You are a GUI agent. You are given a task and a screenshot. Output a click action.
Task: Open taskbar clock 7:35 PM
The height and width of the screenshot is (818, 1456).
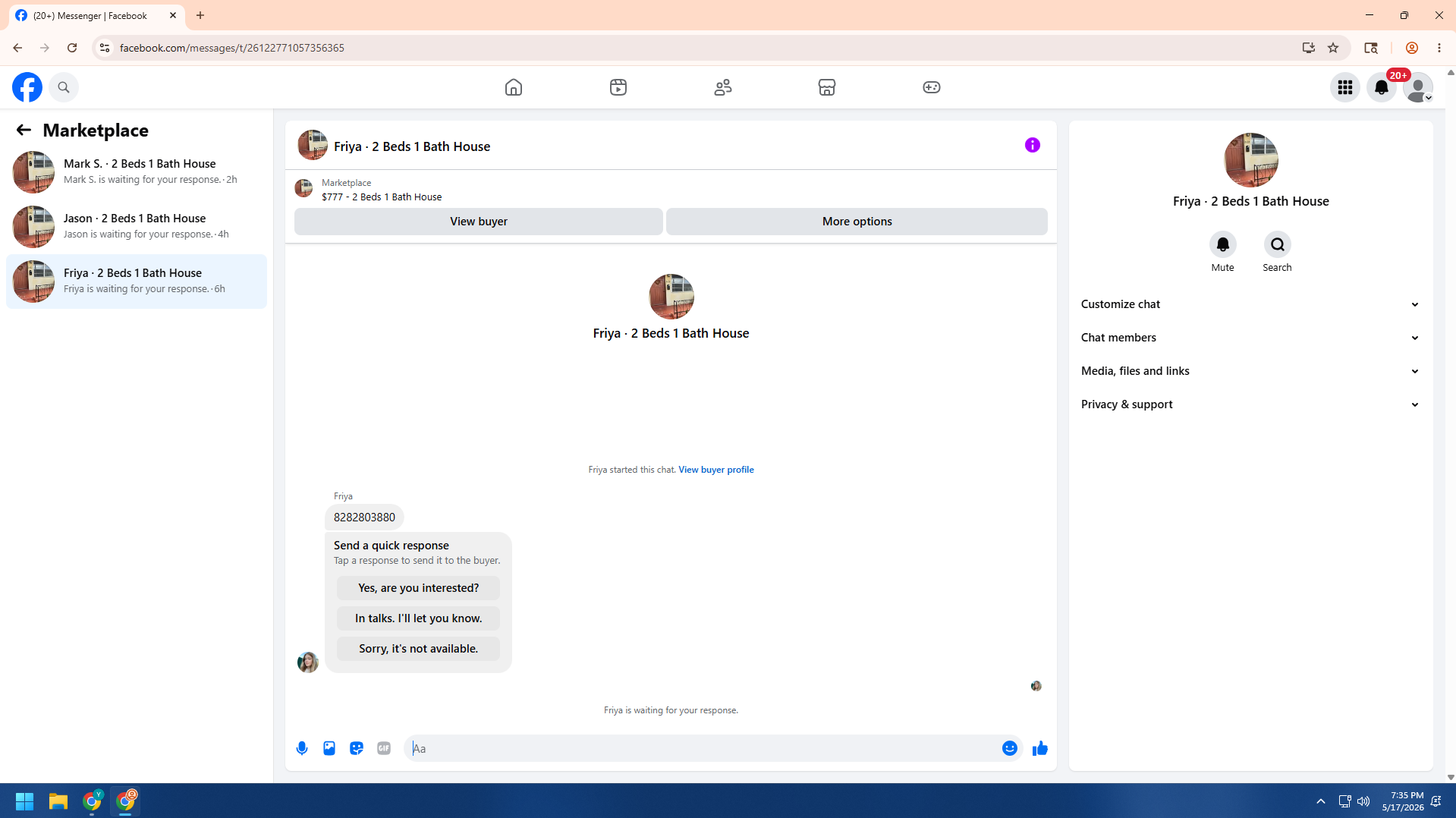(x=1403, y=801)
